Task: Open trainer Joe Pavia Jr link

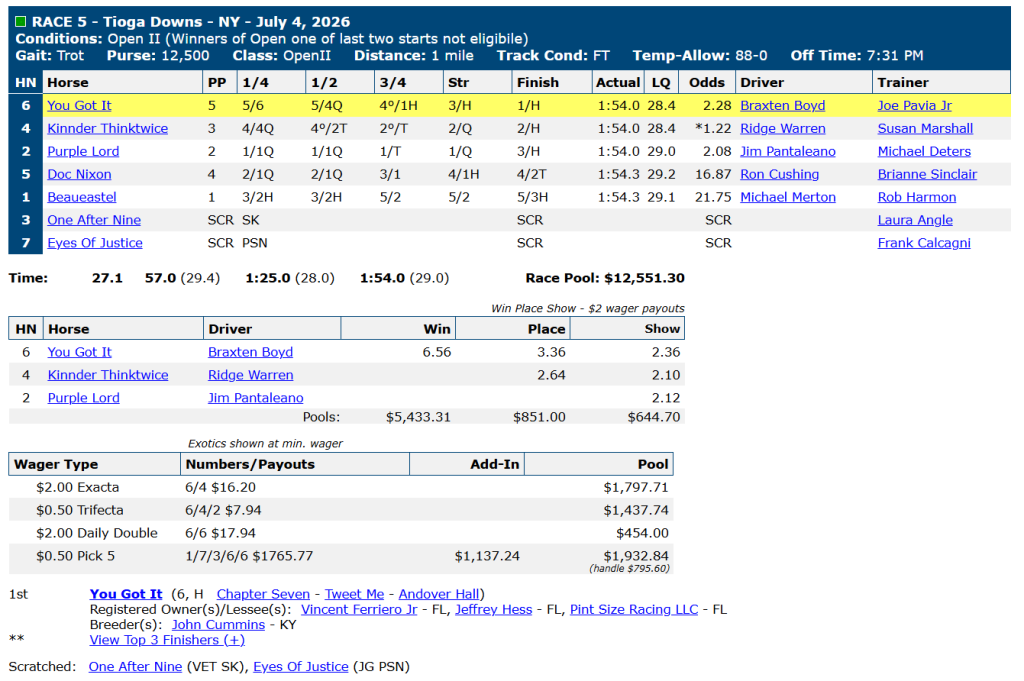Action: coord(914,106)
